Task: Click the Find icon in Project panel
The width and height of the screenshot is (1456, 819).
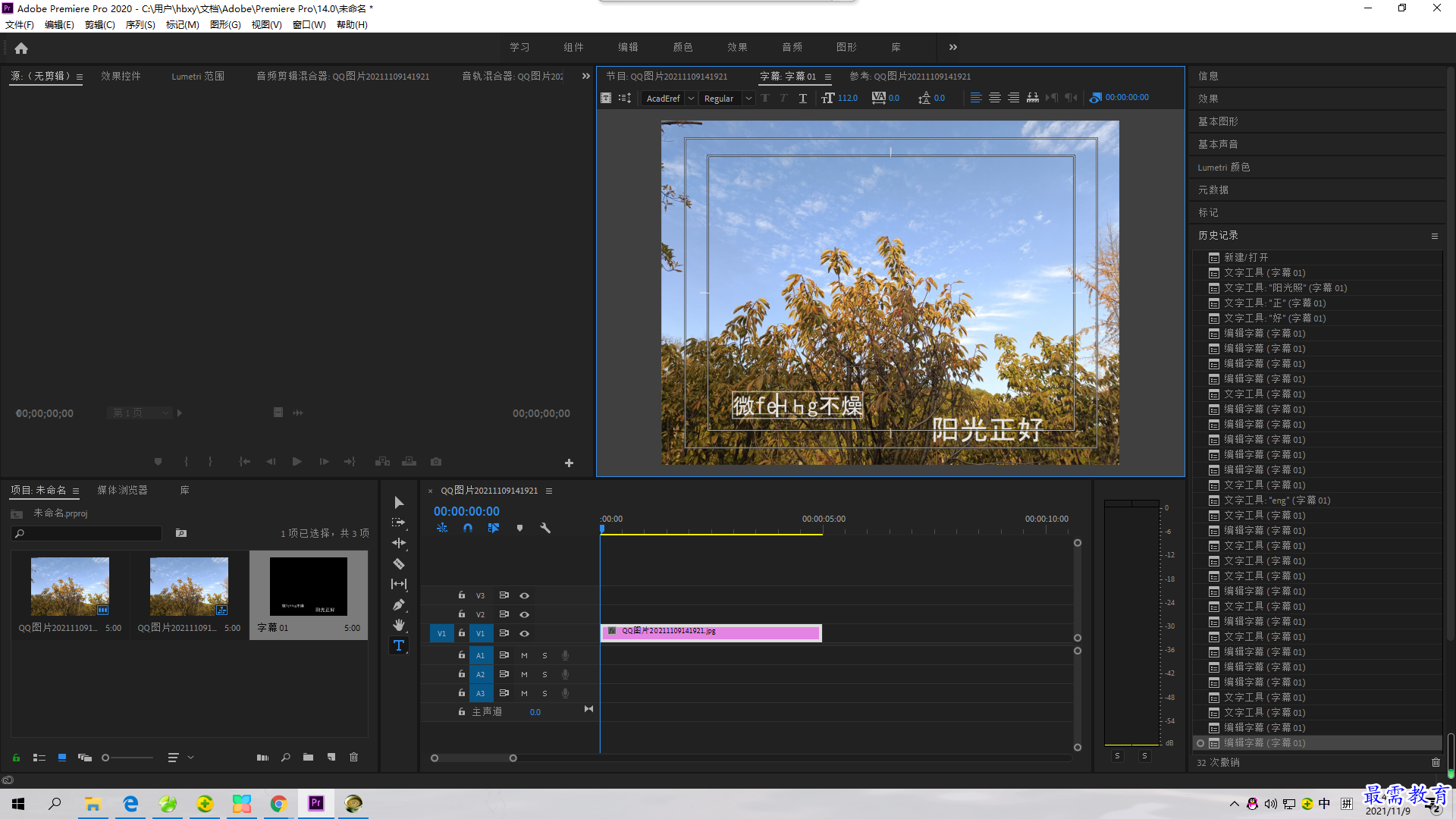Action: [x=285, y=758]
